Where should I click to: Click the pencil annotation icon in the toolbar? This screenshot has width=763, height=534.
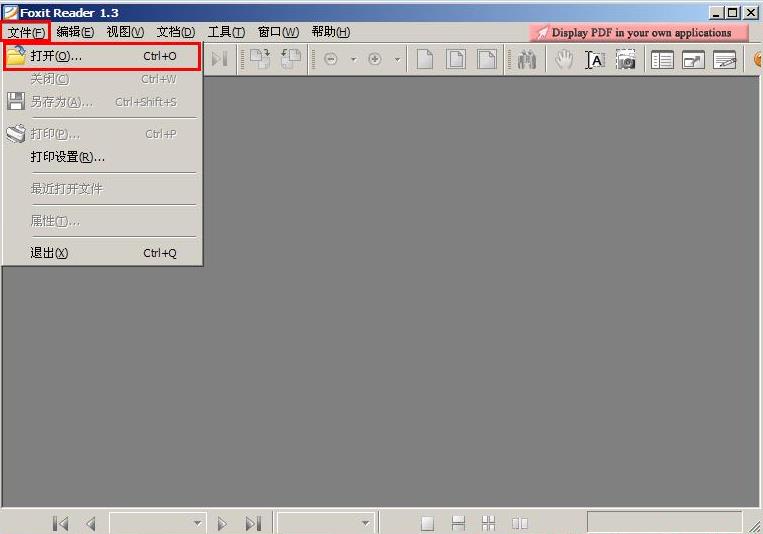tap(725, 60)
